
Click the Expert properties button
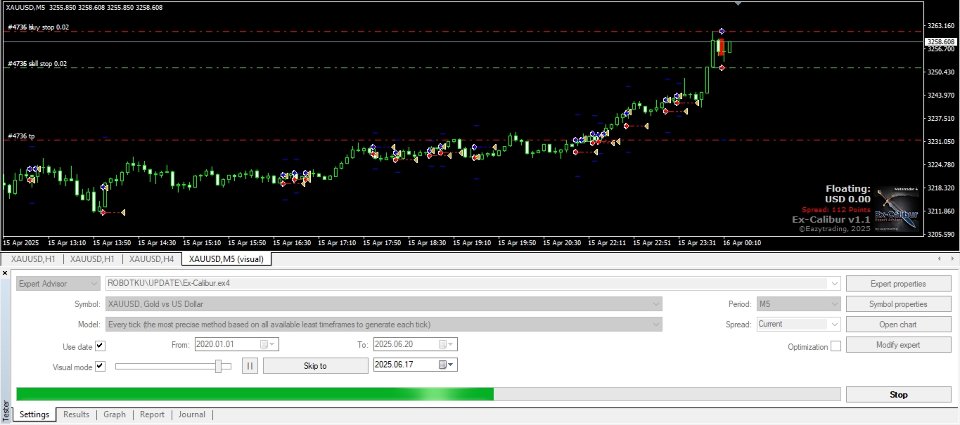pyautogui.click(x=898, y=284)
